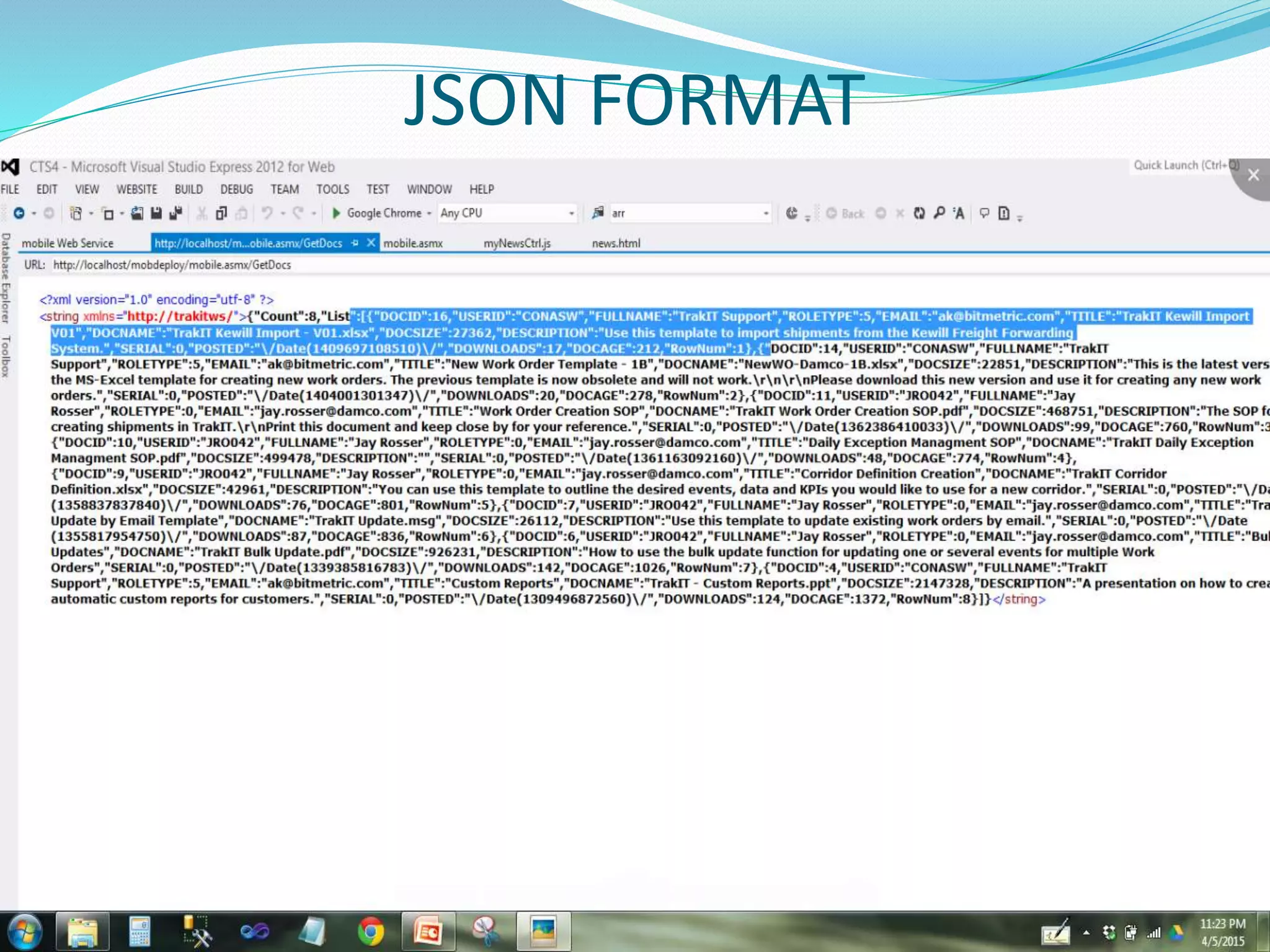Click the URL address field
The image size is (1270, 952).
tap(172, 265)
